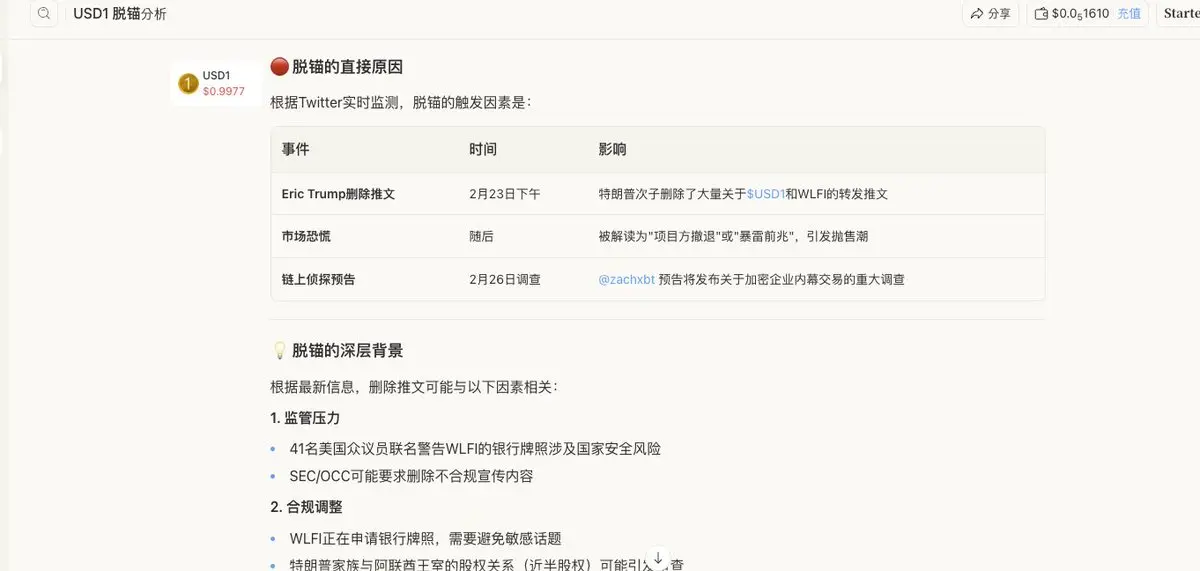This screenshot has width=1200, height=571.
Task: Click the Starte button at top right
Action: pyautogui.click(x=1181, y=14)
